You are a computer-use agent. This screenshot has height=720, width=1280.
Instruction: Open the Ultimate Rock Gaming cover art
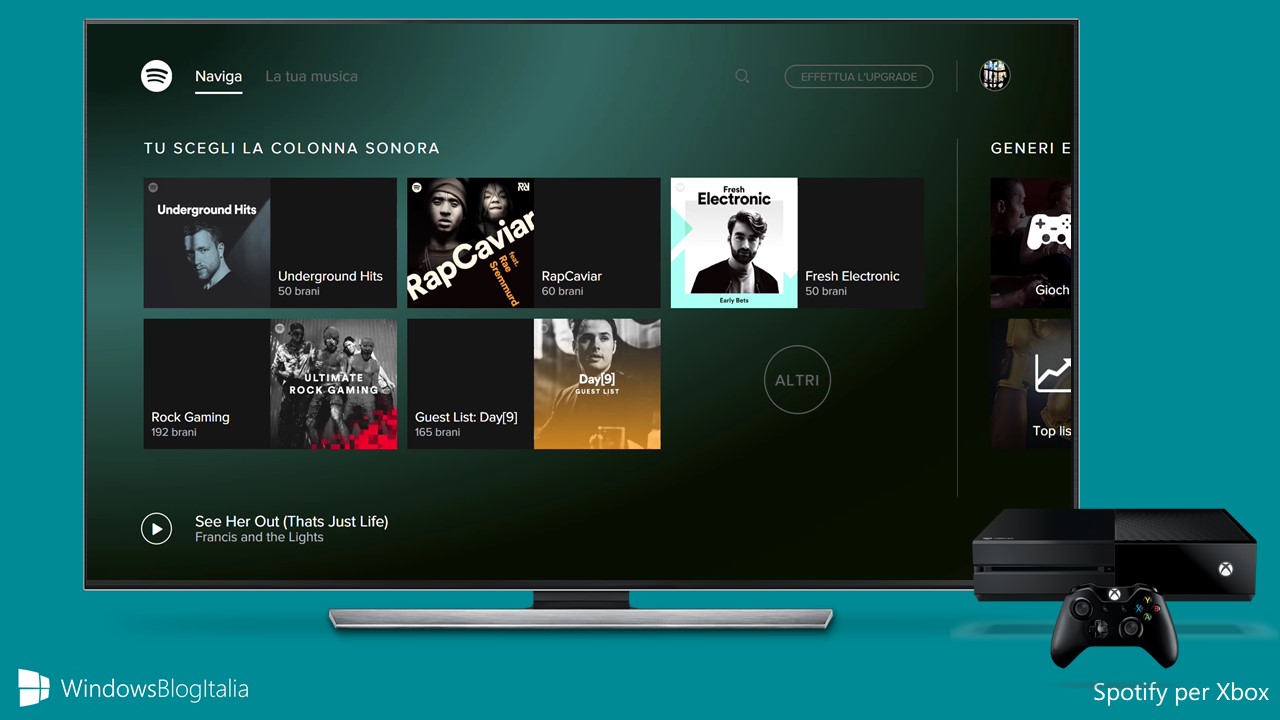(x=333, y=384)
